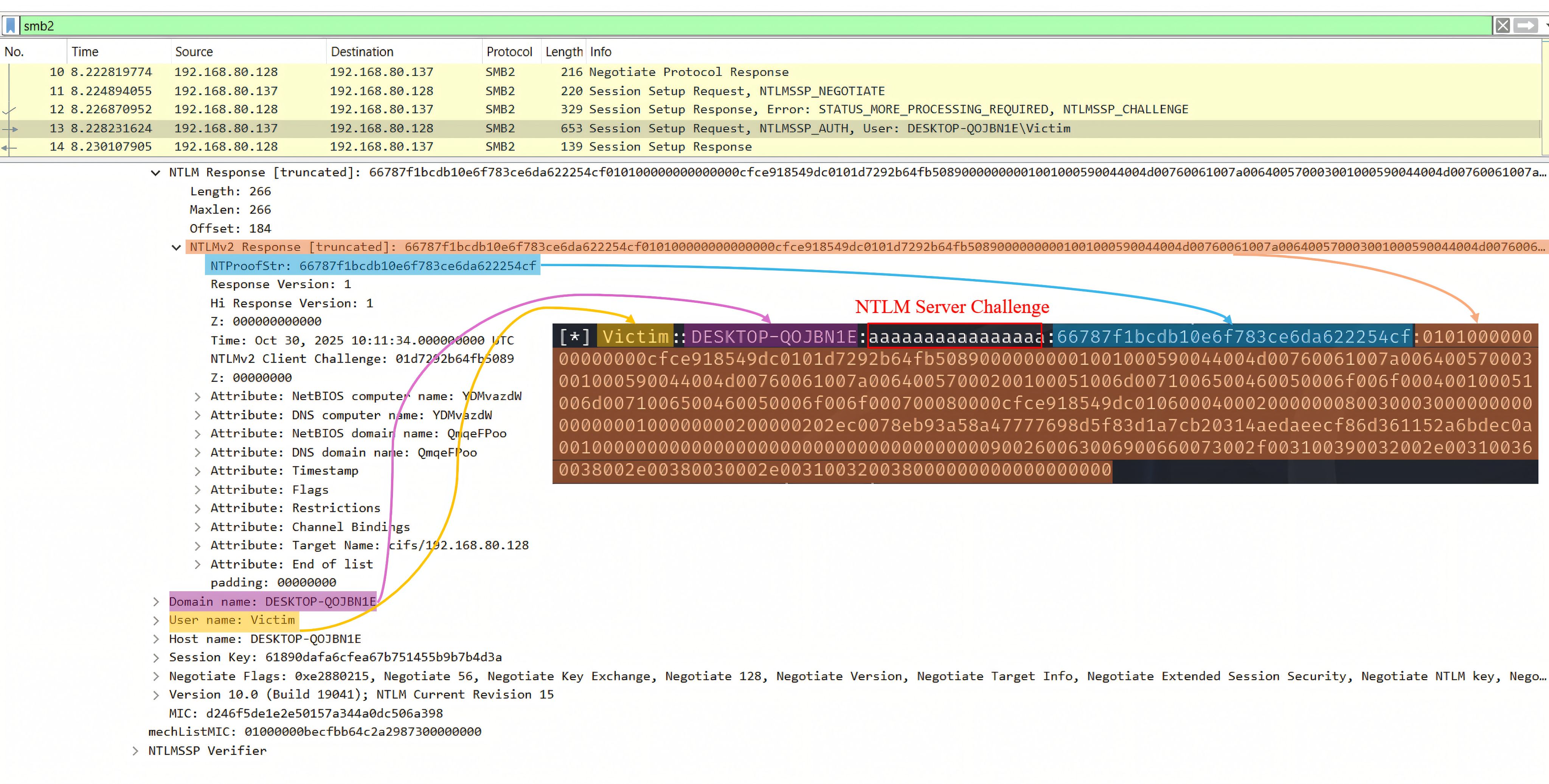Screen dimensions: 1549x784
Task: Collapse the NTLM Response tree node
Action: (x=156, y=173)
